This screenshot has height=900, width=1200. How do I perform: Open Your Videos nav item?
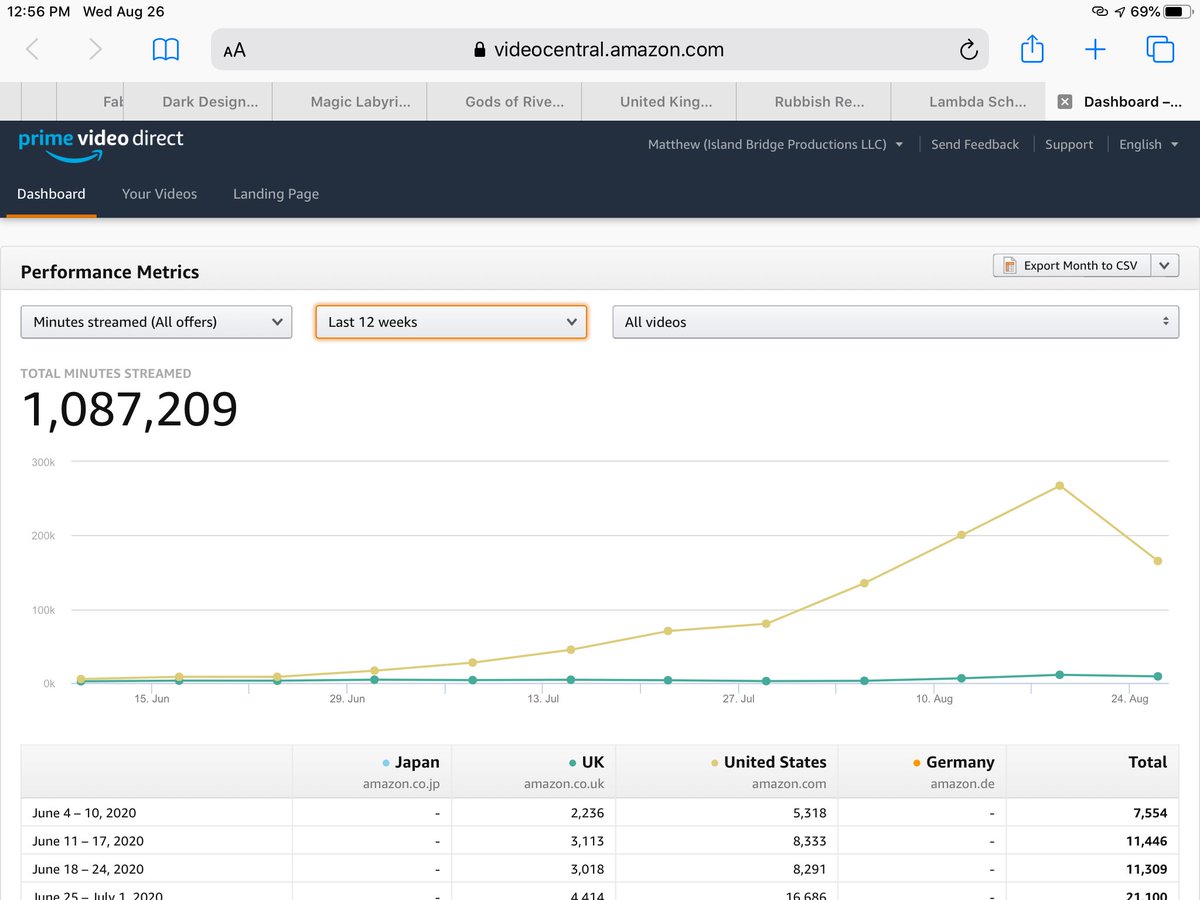159,194
